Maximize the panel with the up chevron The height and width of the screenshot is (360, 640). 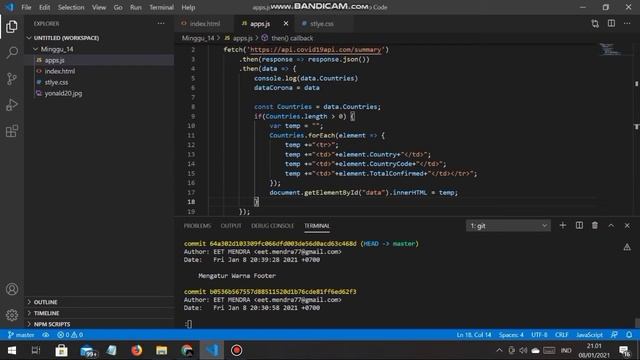611,225
